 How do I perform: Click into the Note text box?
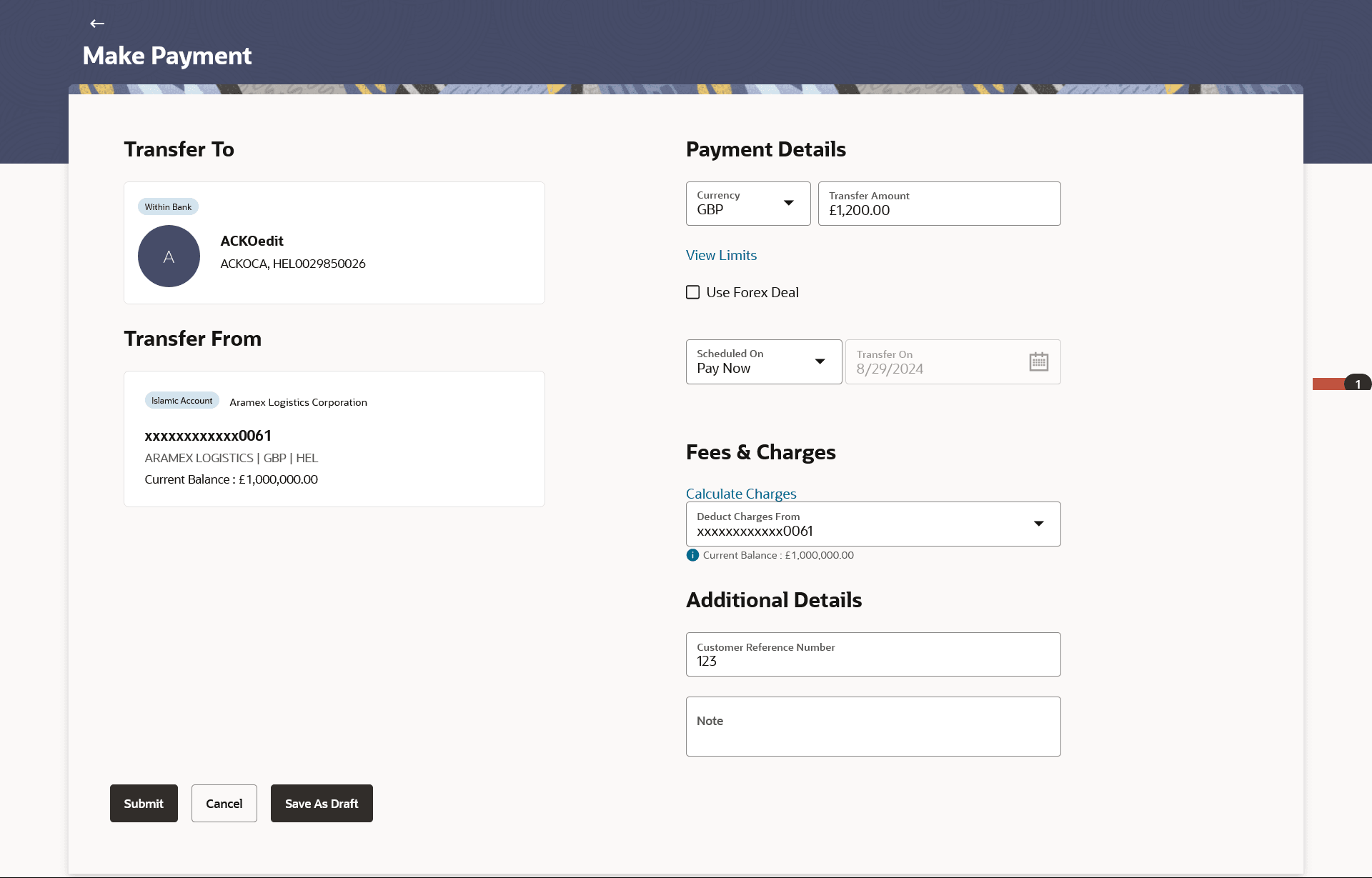pos(873,727)
